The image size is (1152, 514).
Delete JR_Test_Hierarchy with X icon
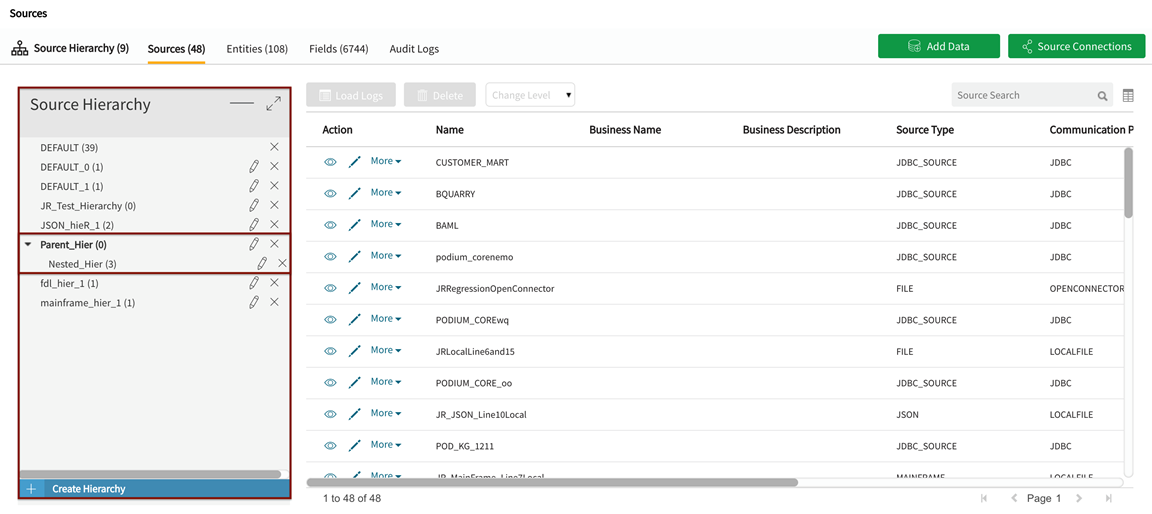coord(274,205)
